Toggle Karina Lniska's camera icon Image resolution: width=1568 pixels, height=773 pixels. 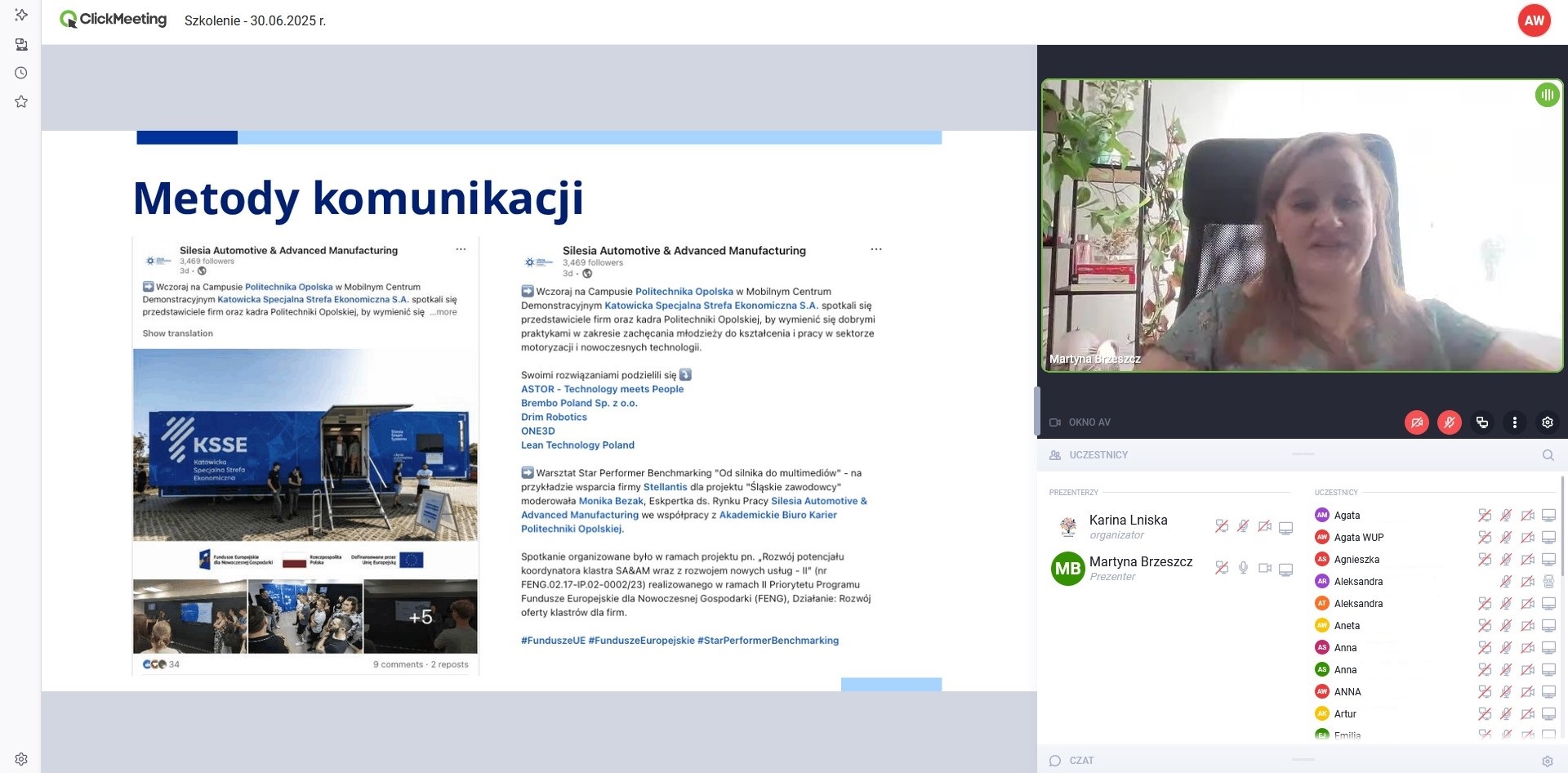(1264, 526)
